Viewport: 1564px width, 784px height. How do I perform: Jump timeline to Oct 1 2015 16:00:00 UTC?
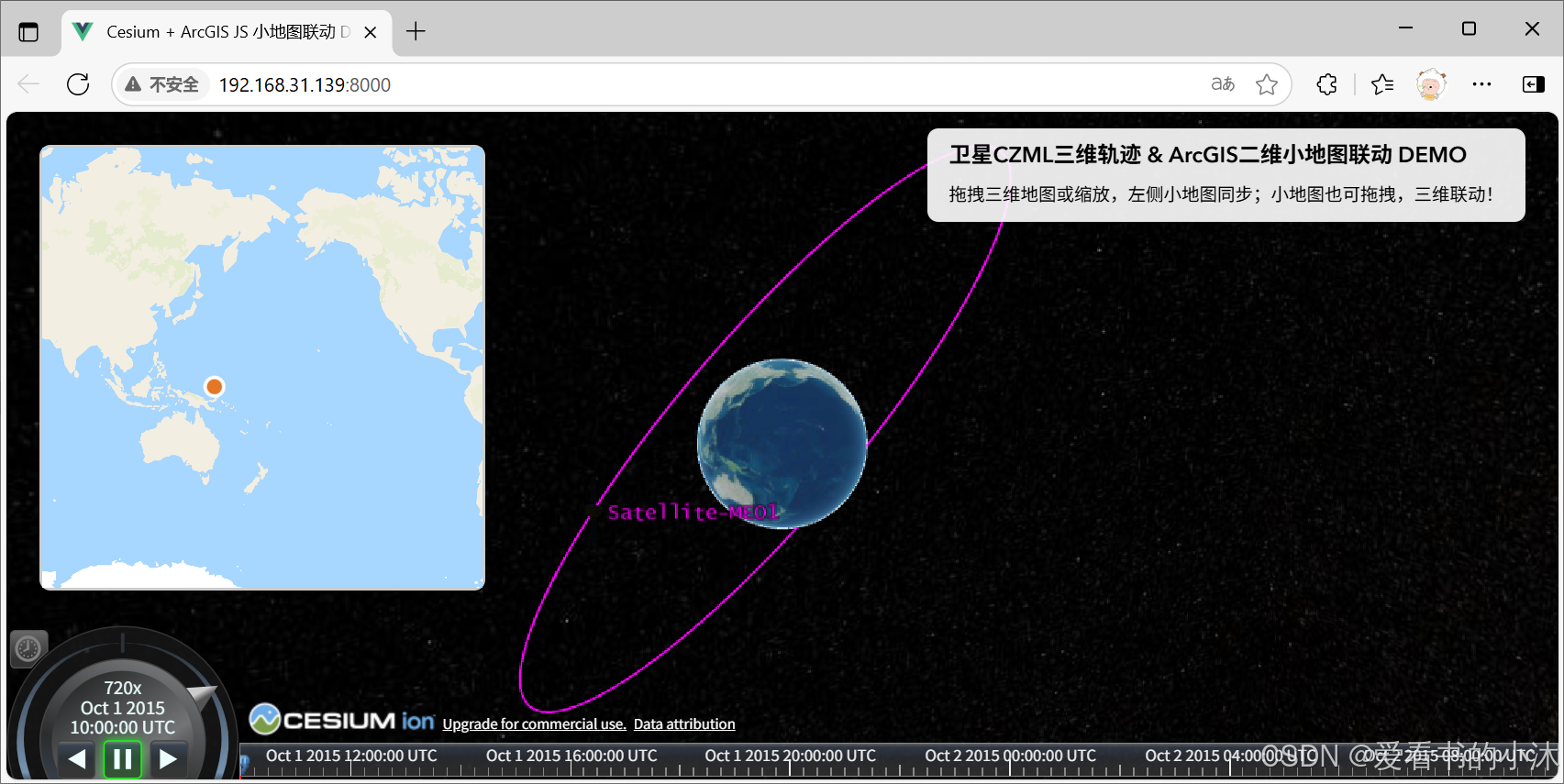click(x=571, y=756)
